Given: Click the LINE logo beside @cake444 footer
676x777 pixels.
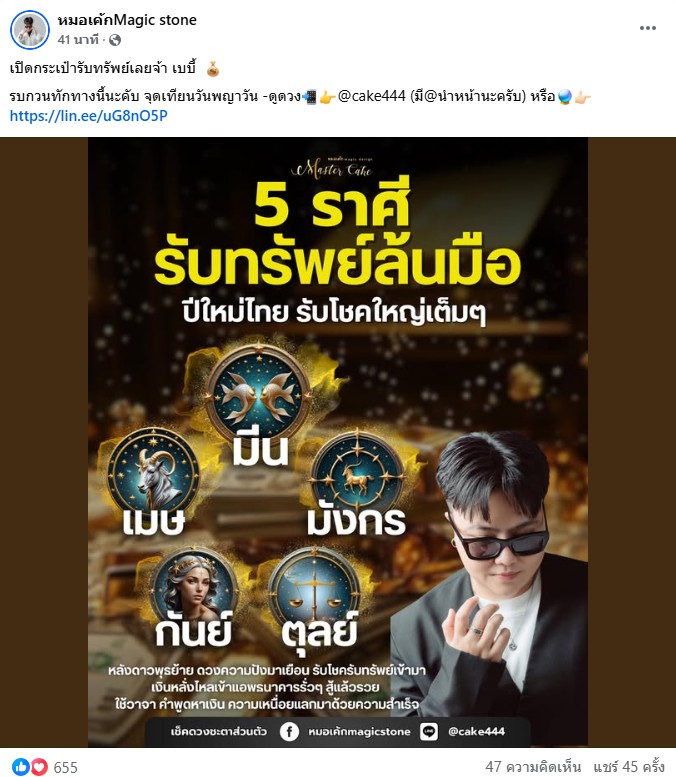Looking at the screenshot, I should (429, 731).
